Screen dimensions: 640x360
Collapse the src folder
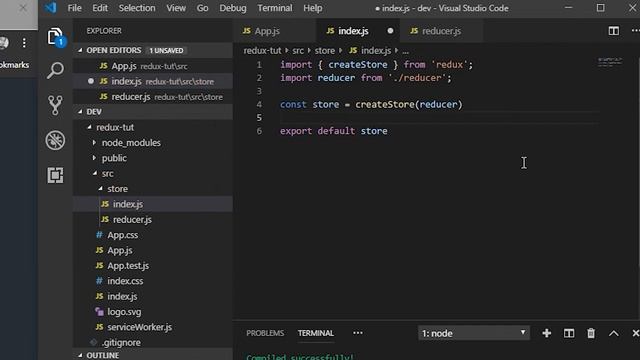[x=95, y=173]
